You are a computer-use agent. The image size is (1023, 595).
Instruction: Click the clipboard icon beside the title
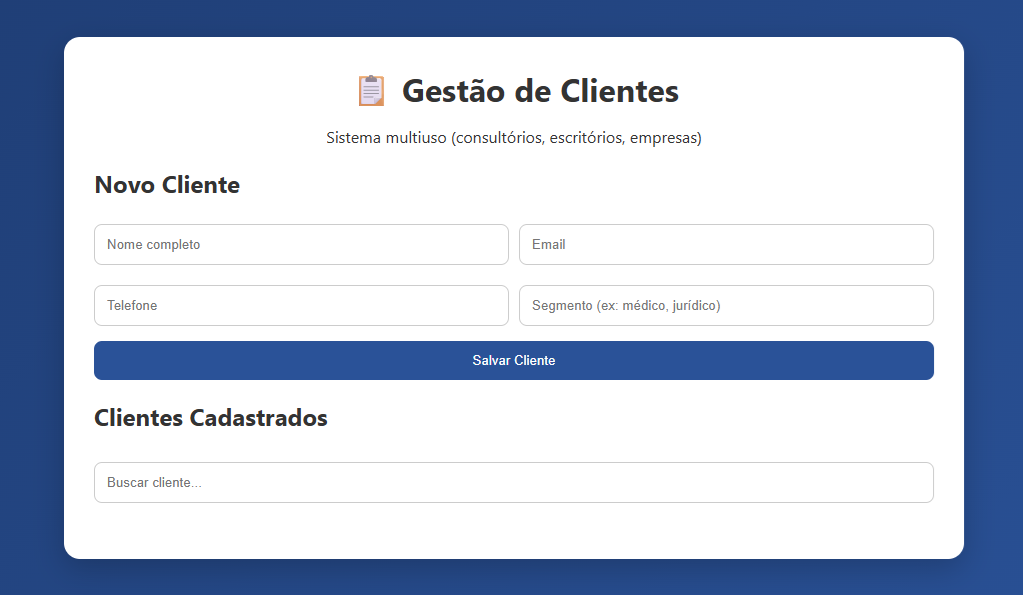point(371,91)
